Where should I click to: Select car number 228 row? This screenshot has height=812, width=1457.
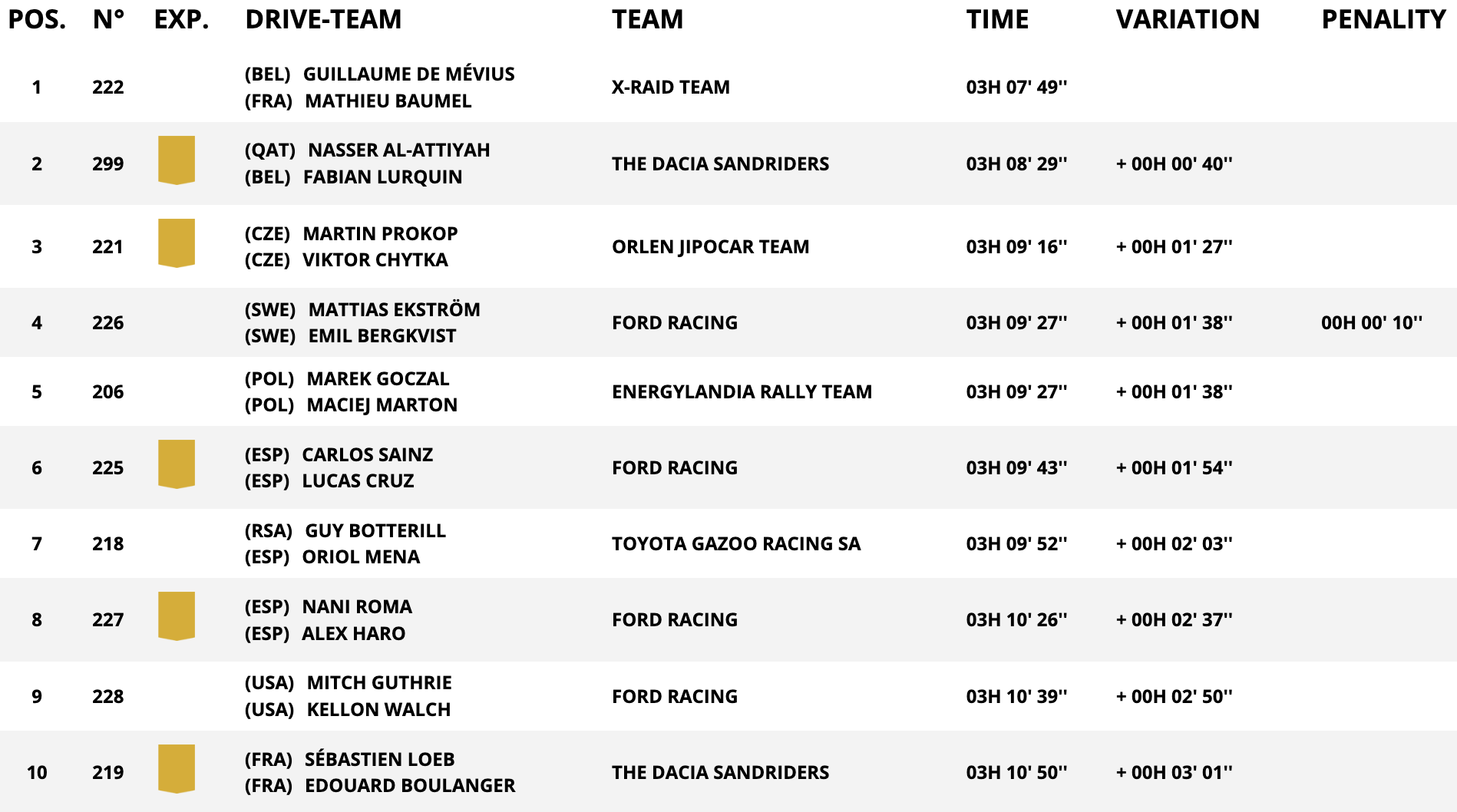pyautogui.click(x=108, y=696)
